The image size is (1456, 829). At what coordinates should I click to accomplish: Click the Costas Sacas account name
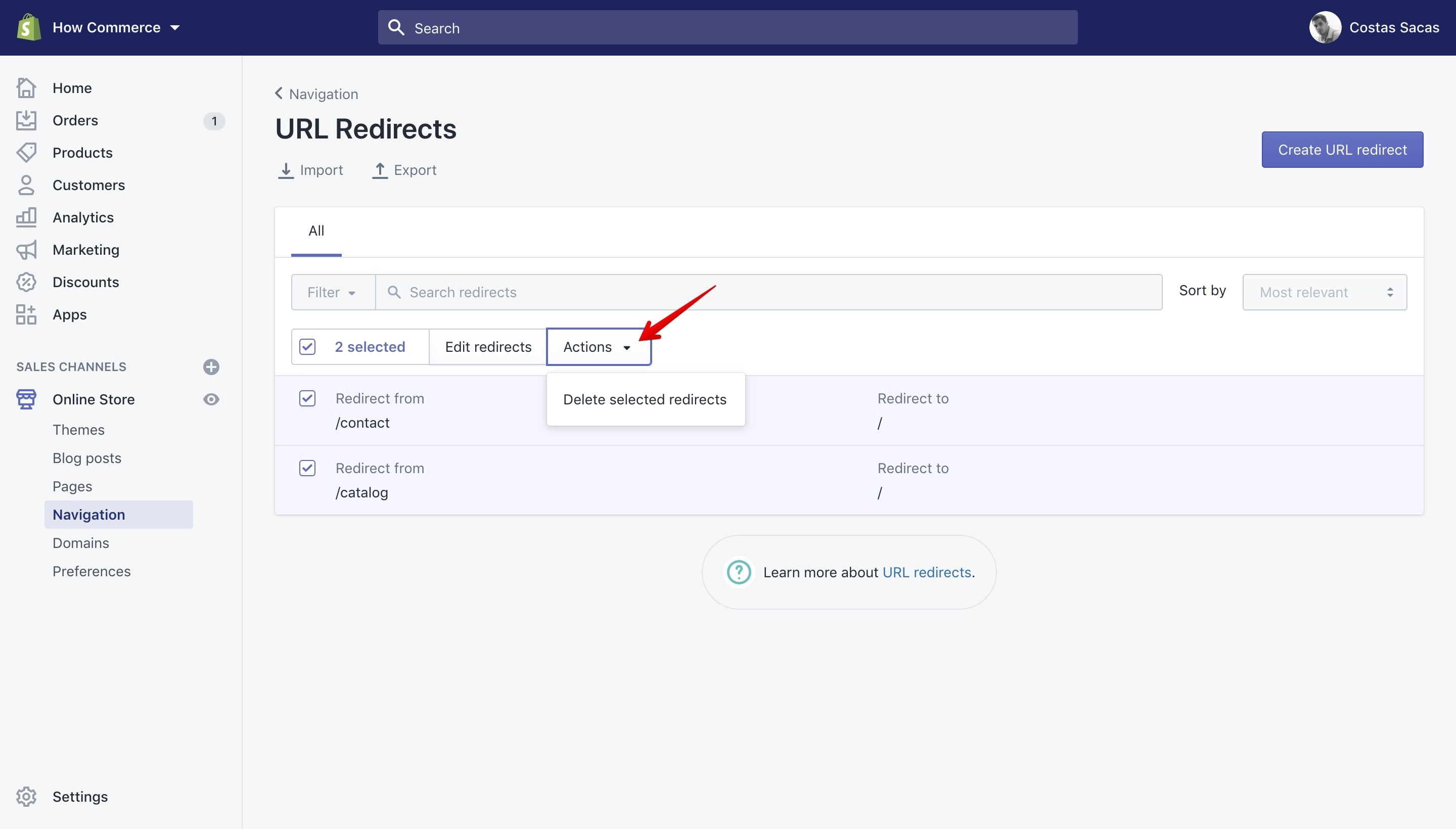point(1394,27)
